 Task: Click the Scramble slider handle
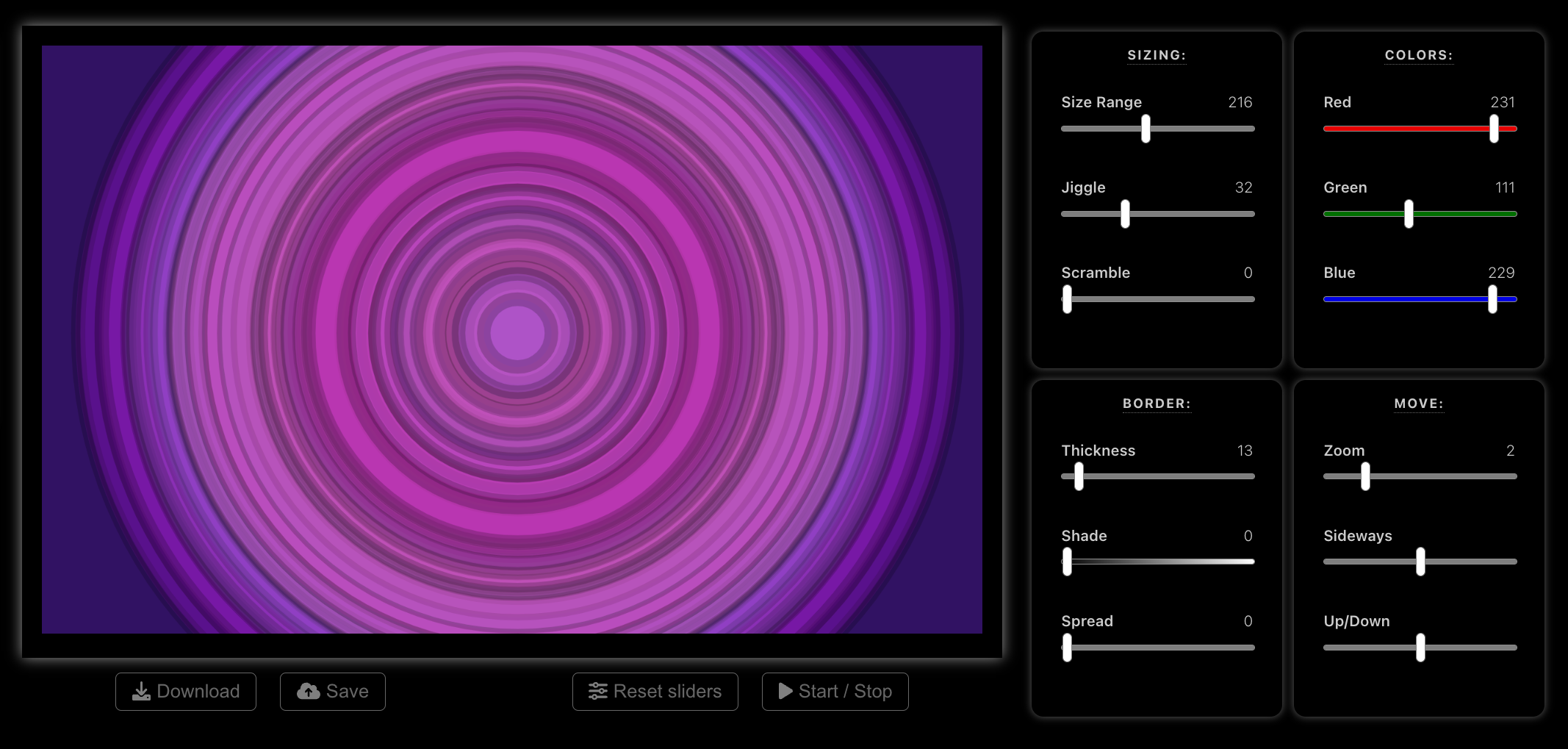tap(1067, 299)
